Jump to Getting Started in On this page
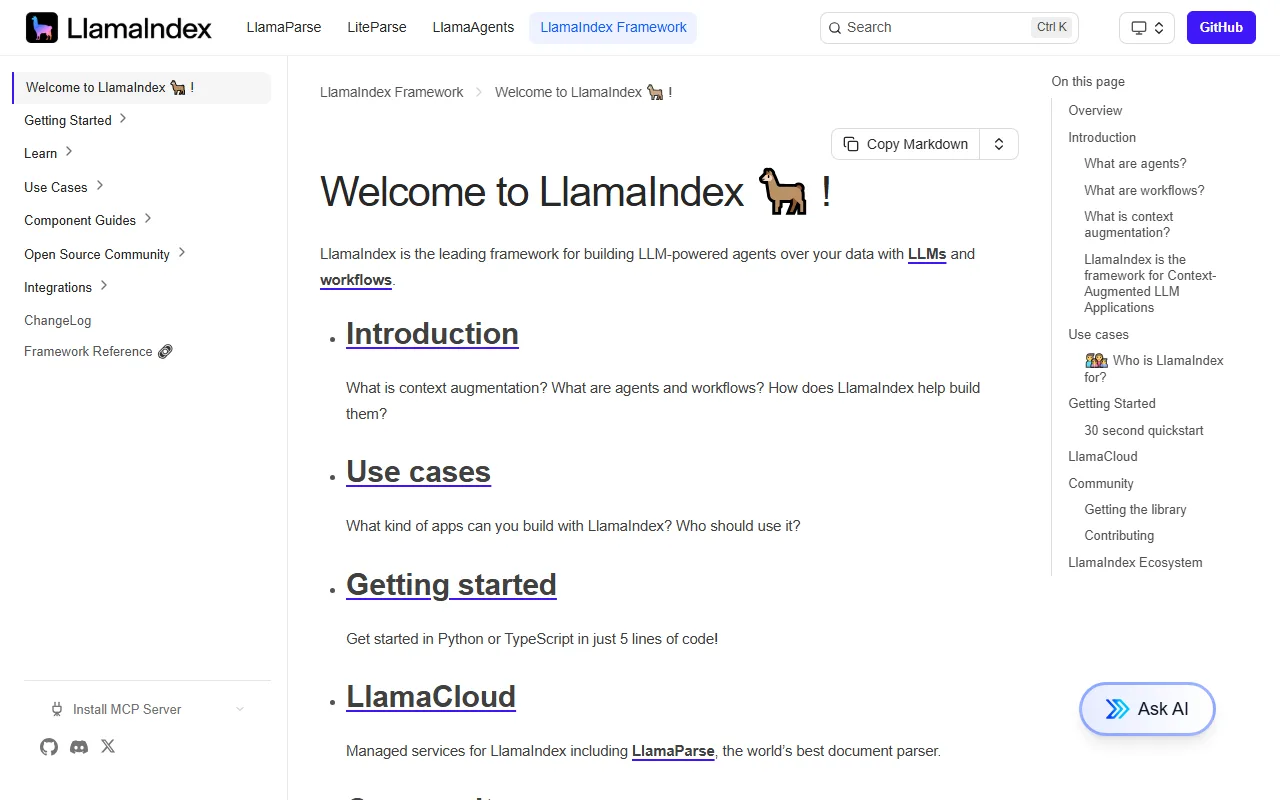 [x=1112, y=404]
